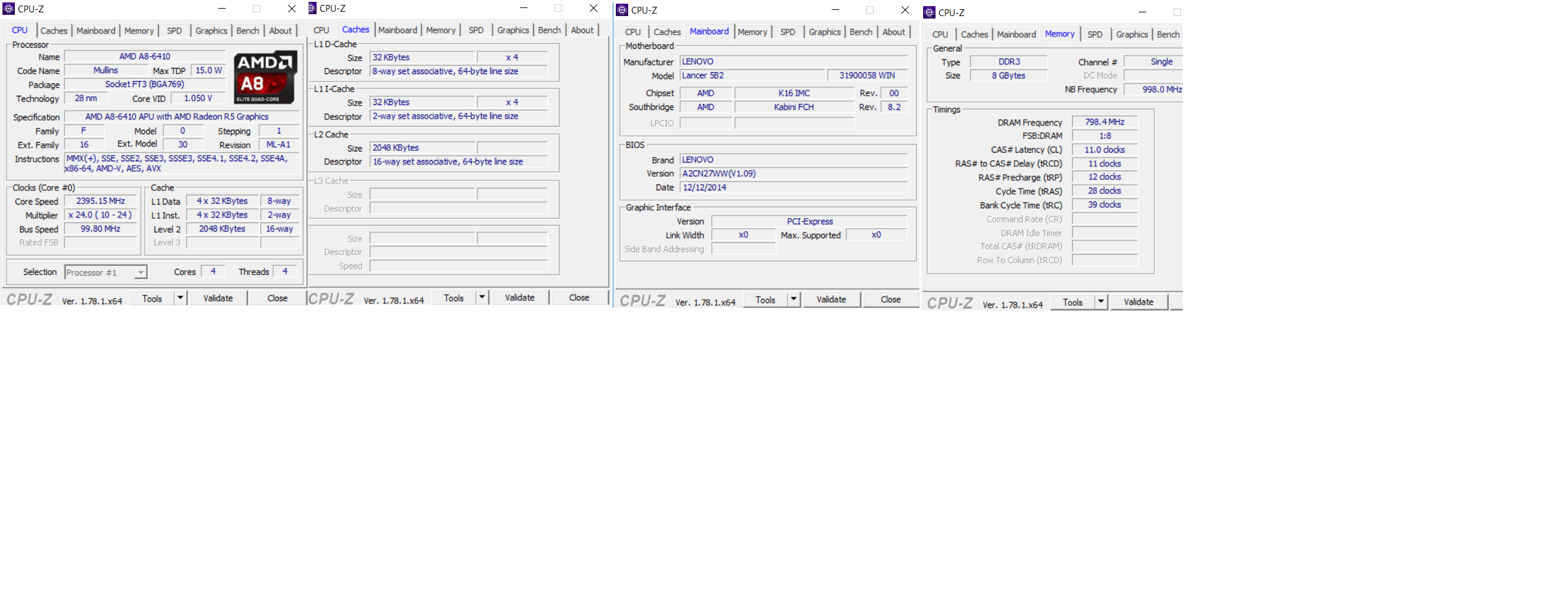Open the Tools dropdown arrow in the third window
Screen dimensions: 1568x613
point(793,299)
